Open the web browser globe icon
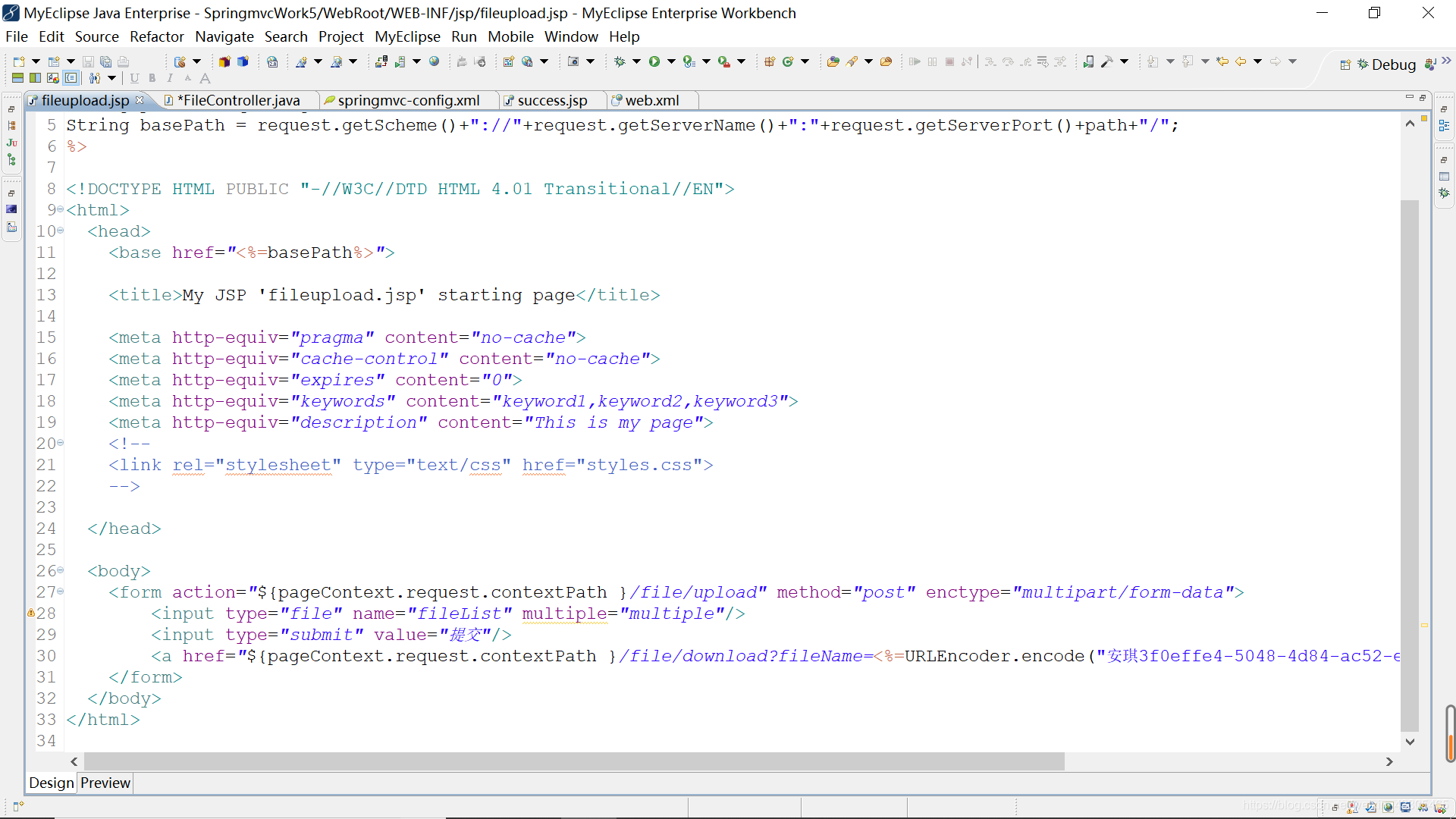 [x=435, y=61]
